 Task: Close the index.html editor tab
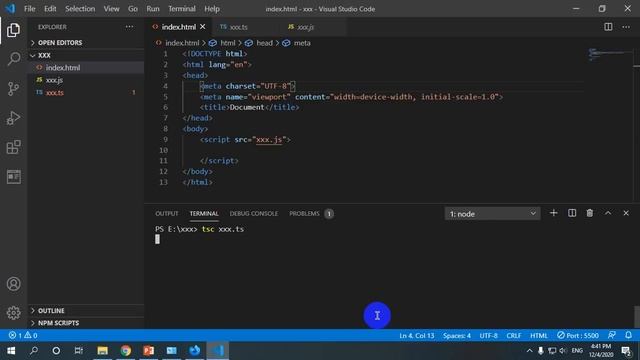pyautogui.click(x=203, y=27)
